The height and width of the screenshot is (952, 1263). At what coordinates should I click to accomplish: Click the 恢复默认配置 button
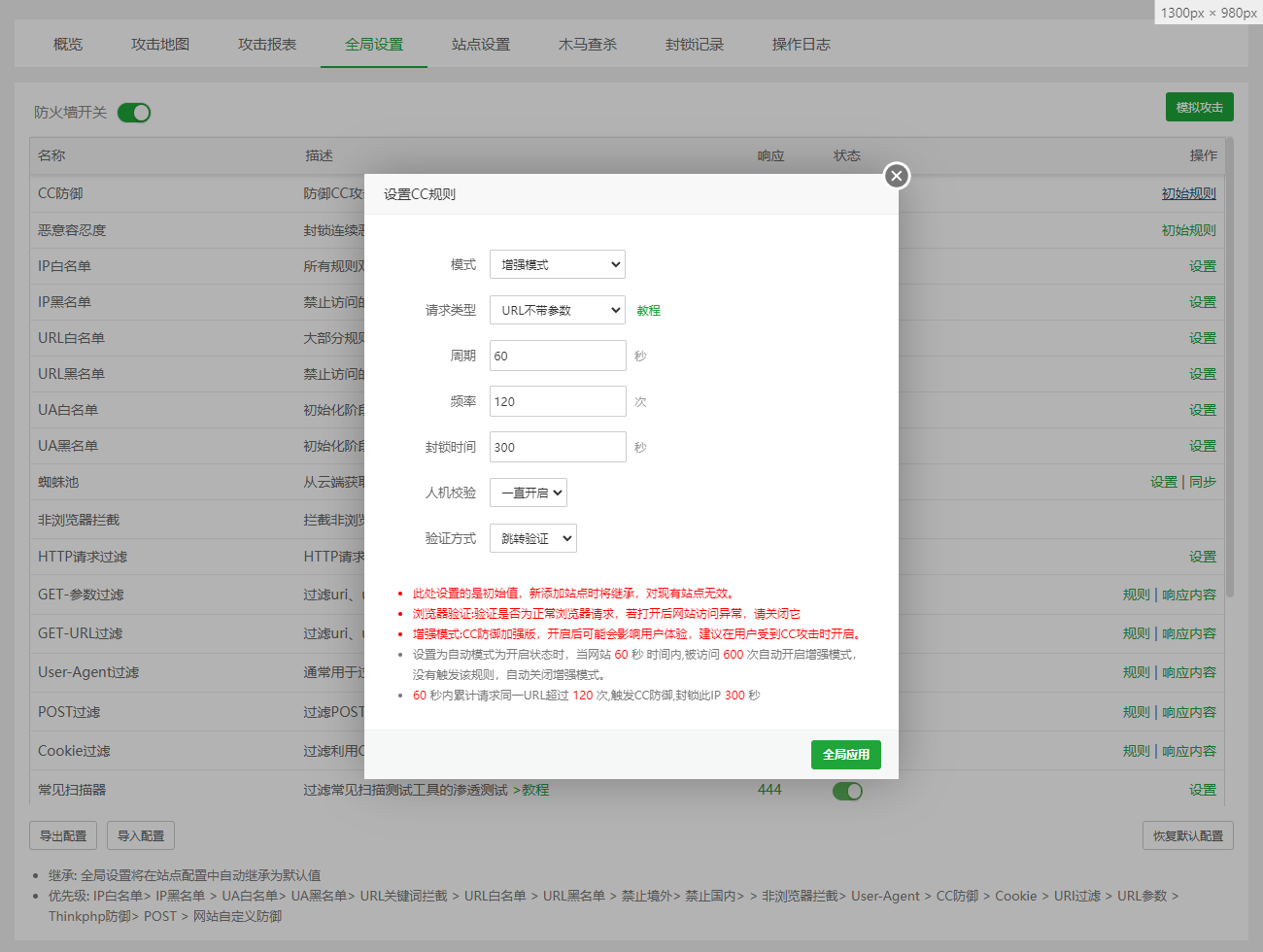pyautogui.click(x=1187, y=835)
